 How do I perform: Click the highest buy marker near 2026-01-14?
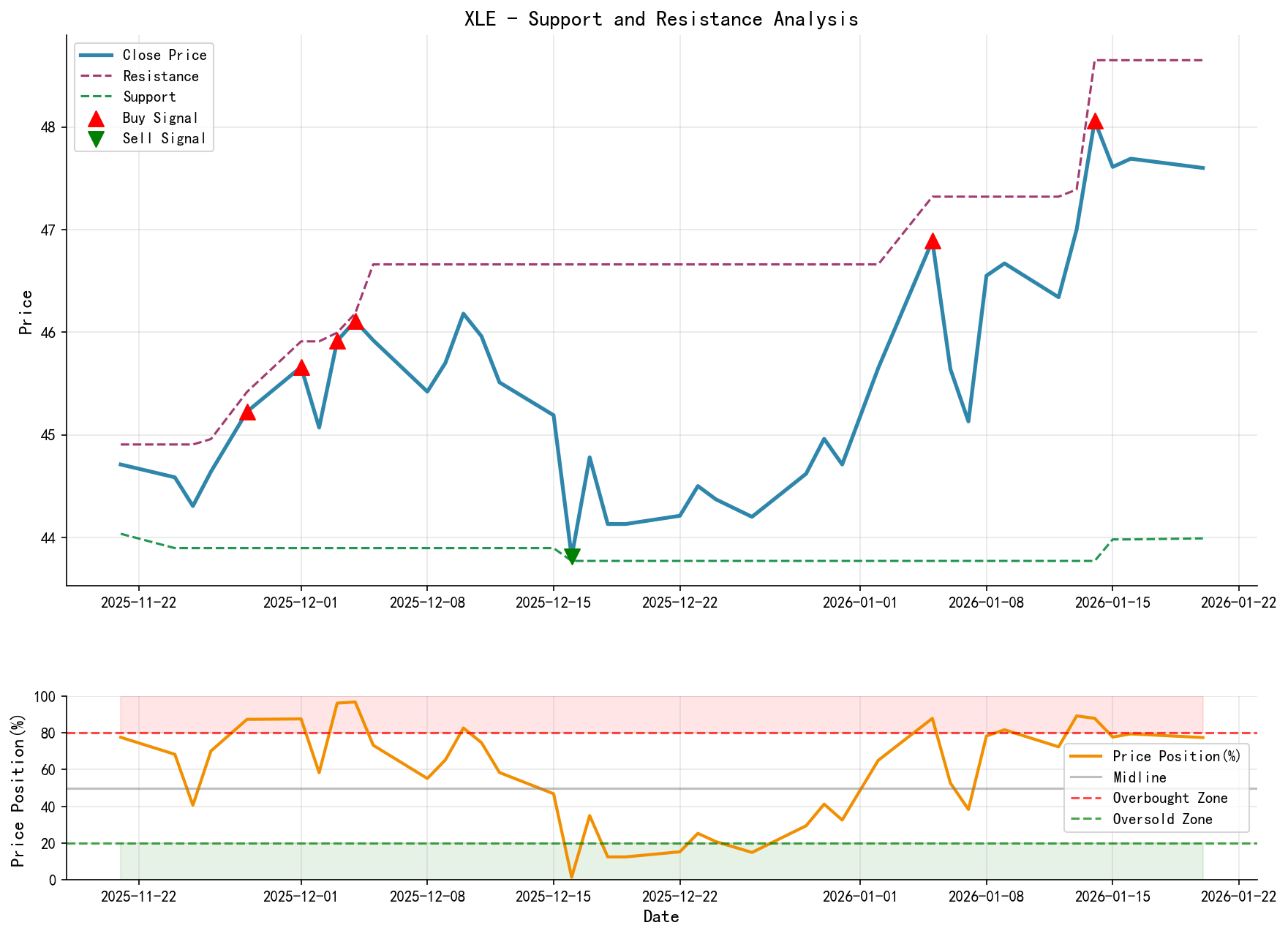point(1096,121)
